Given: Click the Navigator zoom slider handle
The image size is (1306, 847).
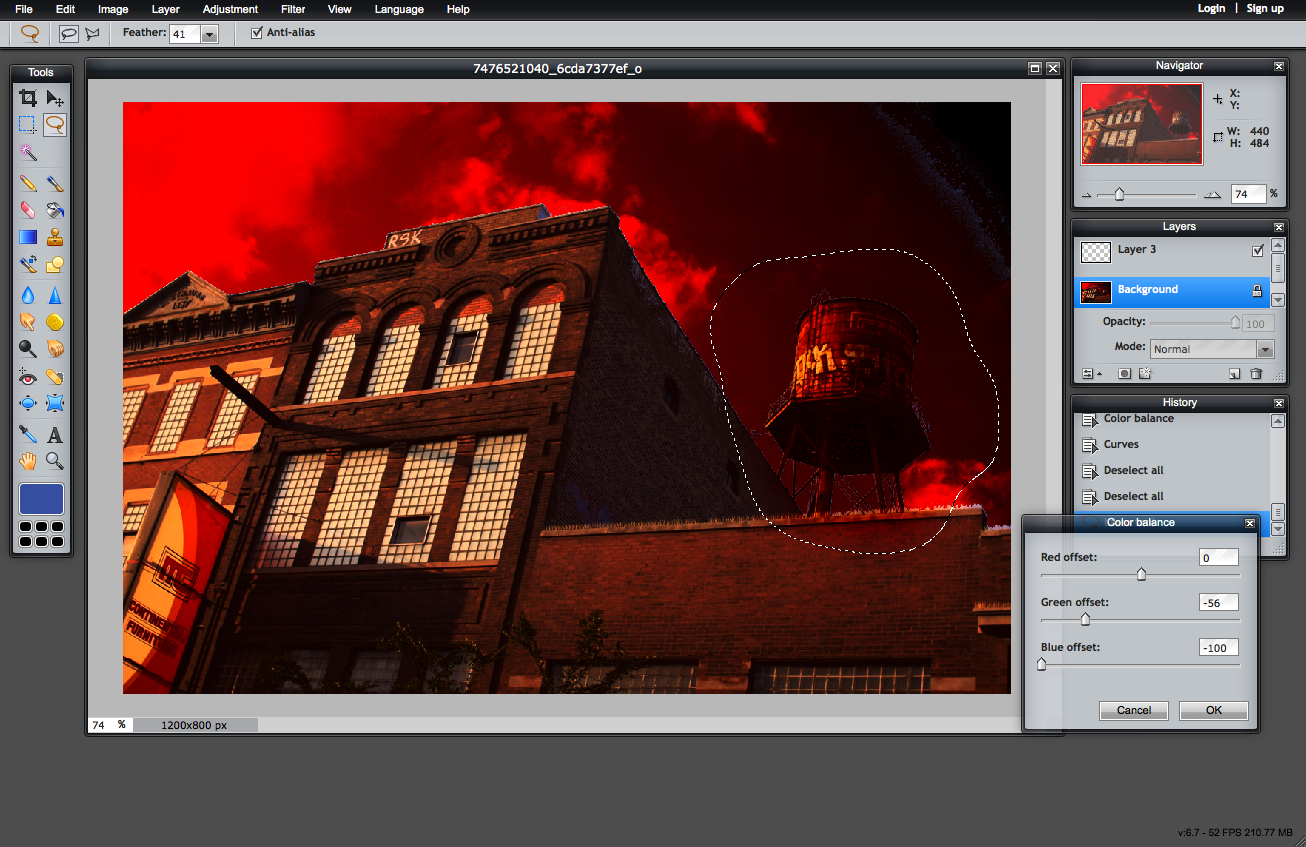Looking at the screenshot, I should coord(1119,195).
